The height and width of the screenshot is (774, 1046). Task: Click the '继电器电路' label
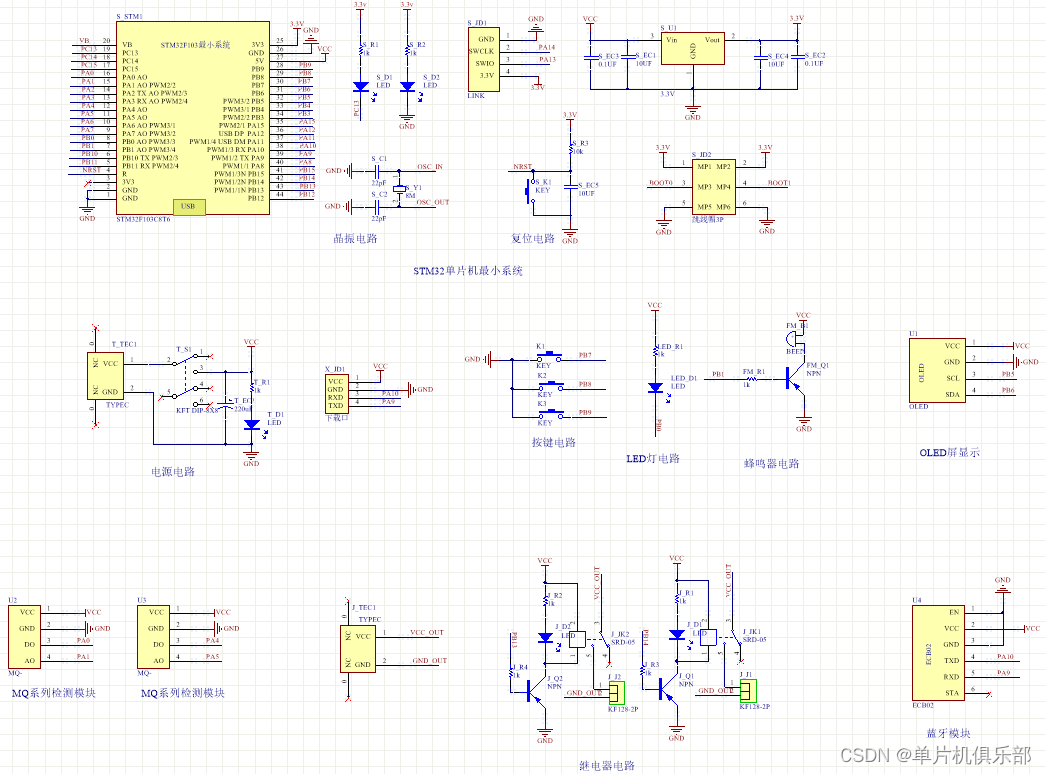point(607,765)
